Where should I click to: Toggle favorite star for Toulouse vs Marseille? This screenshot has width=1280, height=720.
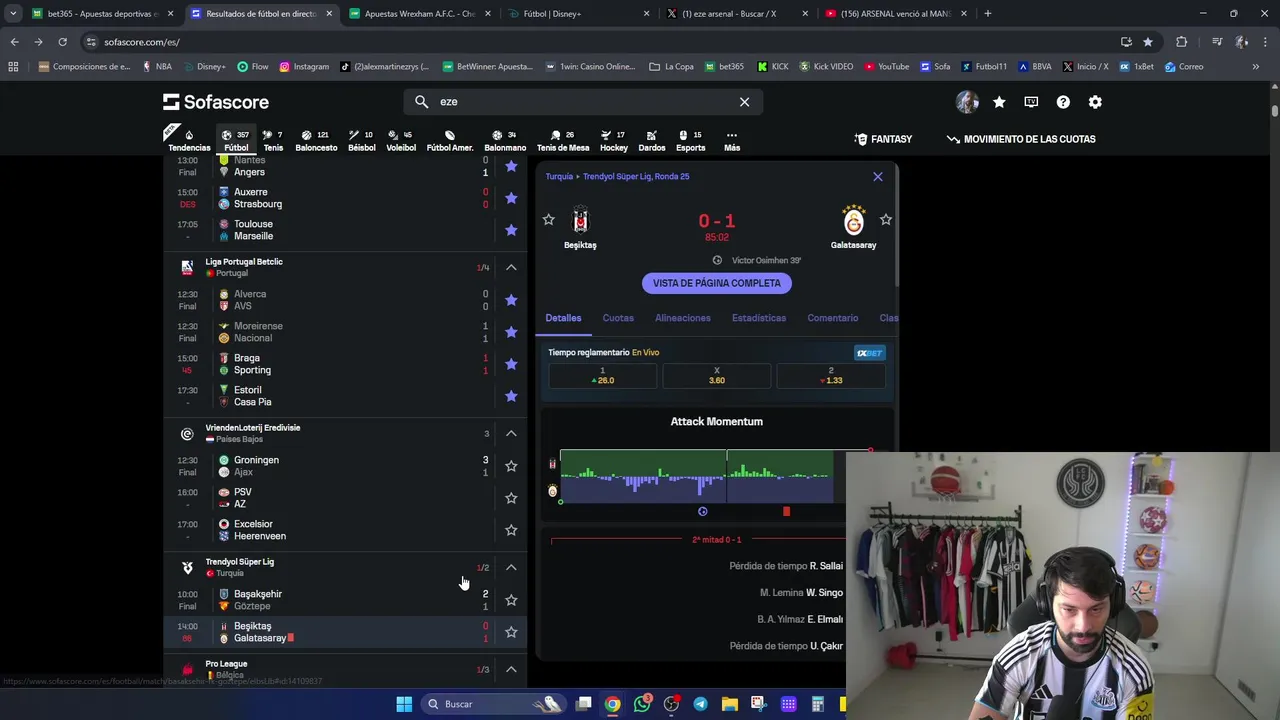[x=511, y=230]
